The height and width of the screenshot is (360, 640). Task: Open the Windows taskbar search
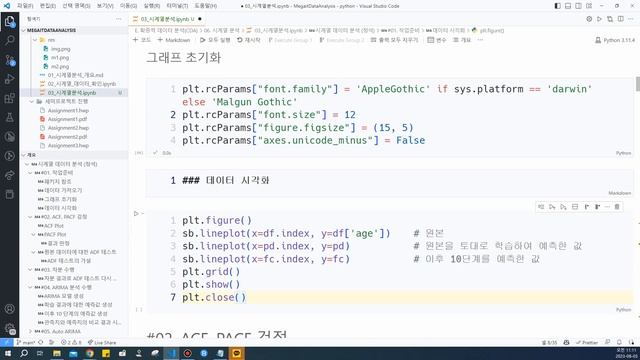(24, 353)
